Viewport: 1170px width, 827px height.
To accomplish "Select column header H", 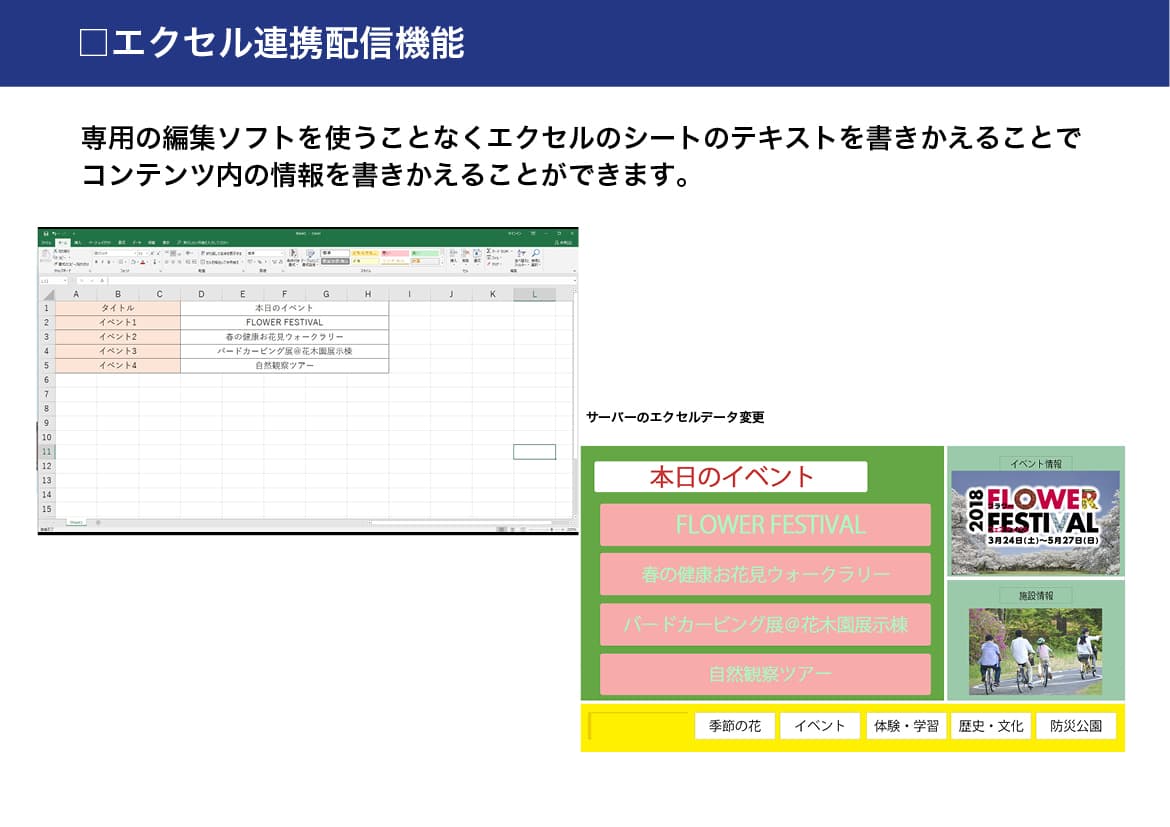I will [x=368, y=294].
